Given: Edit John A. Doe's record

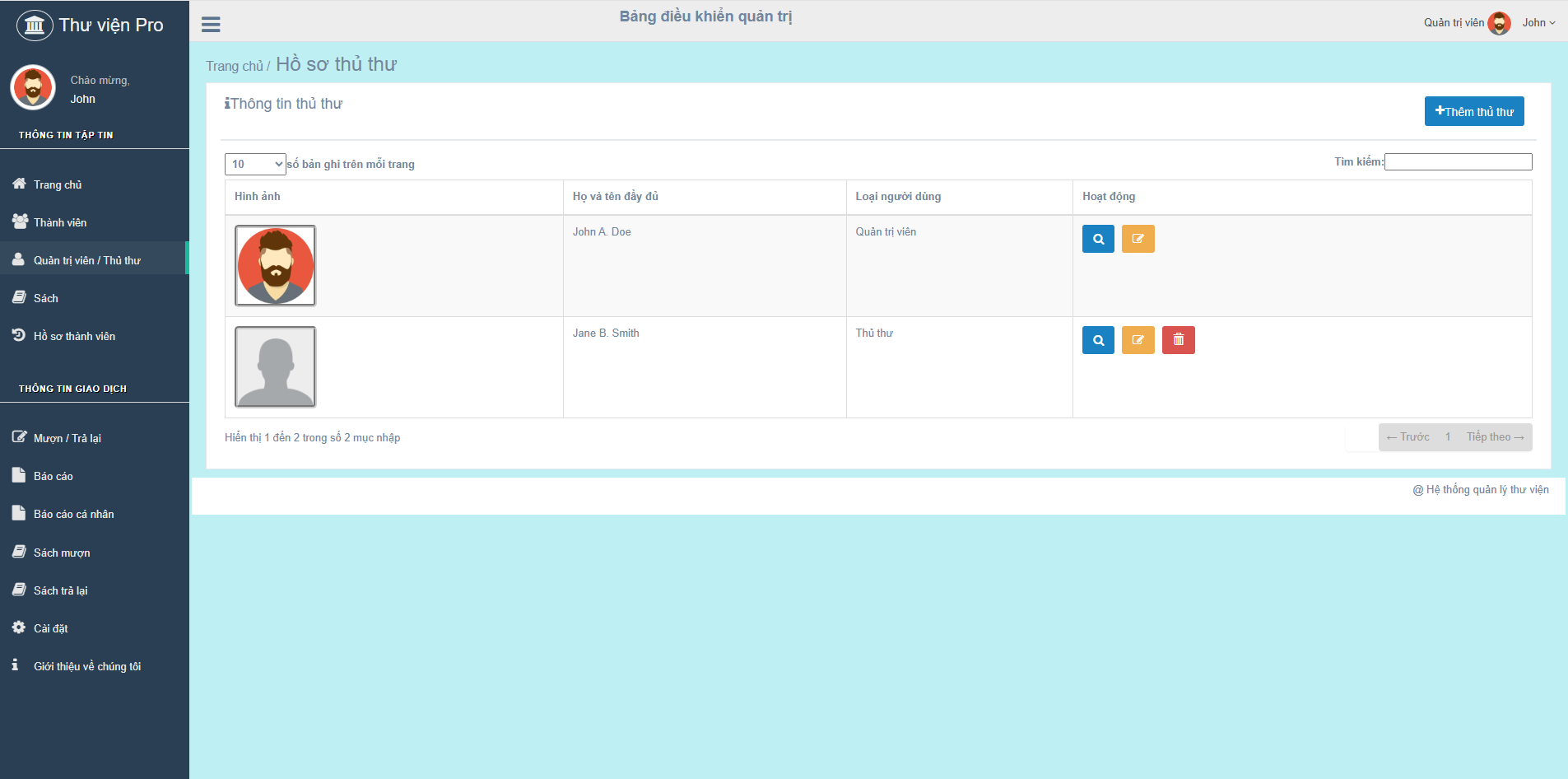Looking at the screenshot, I should coord(1138,239).
